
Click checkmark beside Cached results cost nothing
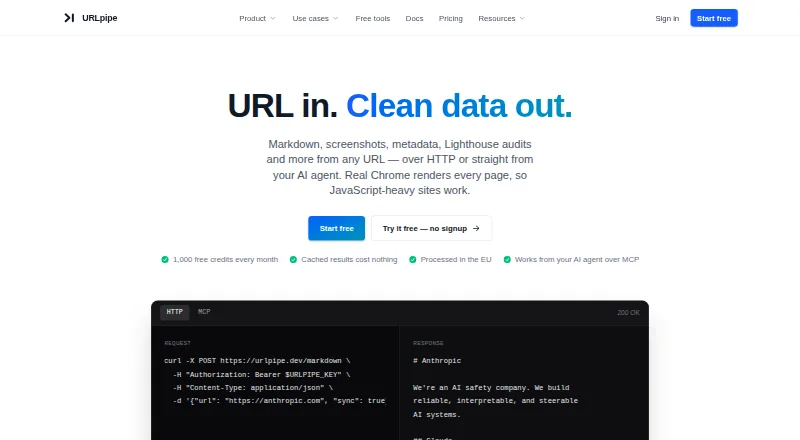293,259
